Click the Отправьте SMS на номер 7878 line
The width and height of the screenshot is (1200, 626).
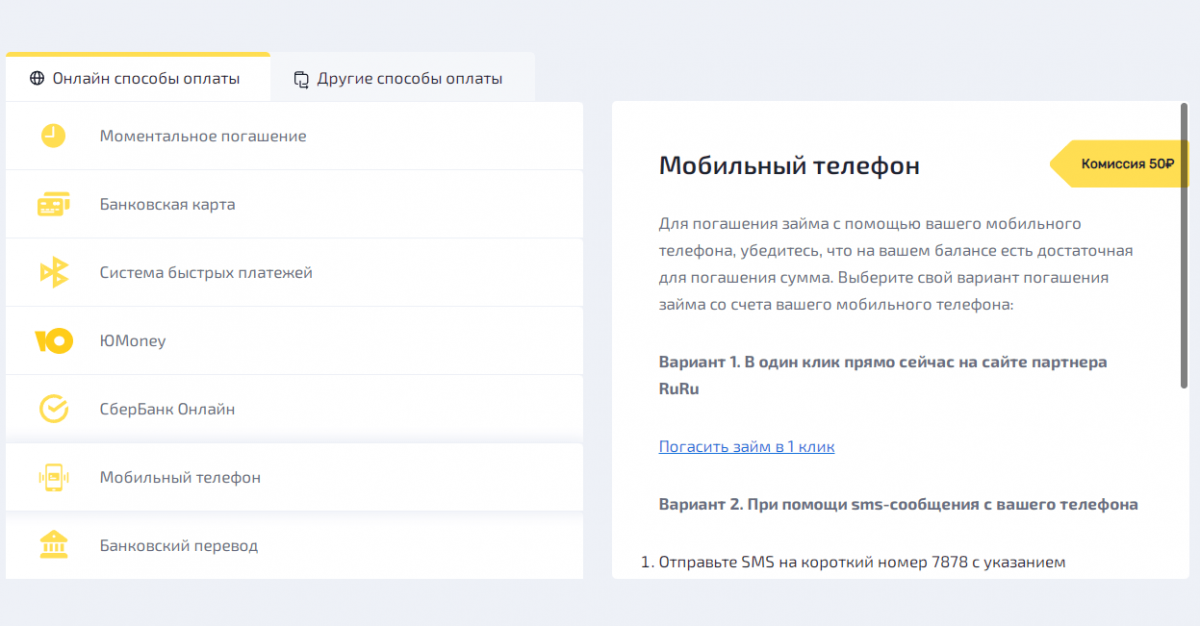tap(862, 562)
